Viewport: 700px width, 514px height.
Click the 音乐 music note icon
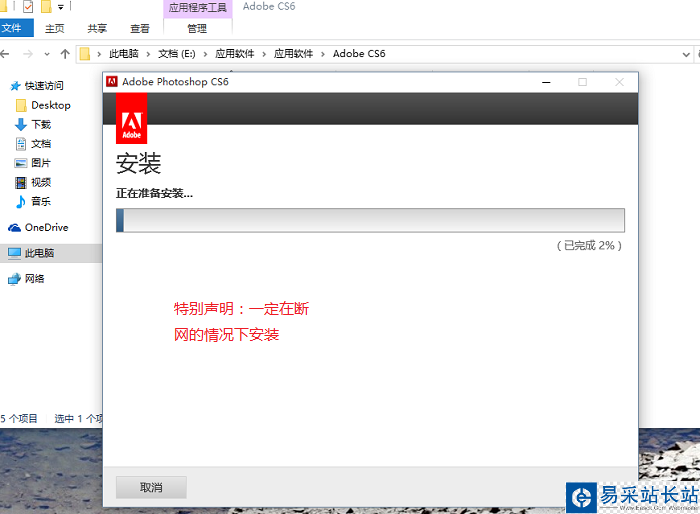click(21, 202)
